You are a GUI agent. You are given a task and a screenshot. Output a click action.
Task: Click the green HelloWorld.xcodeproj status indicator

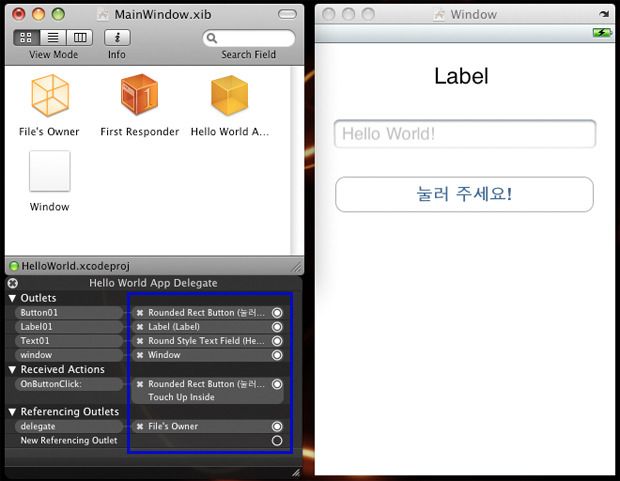point(14,266)
